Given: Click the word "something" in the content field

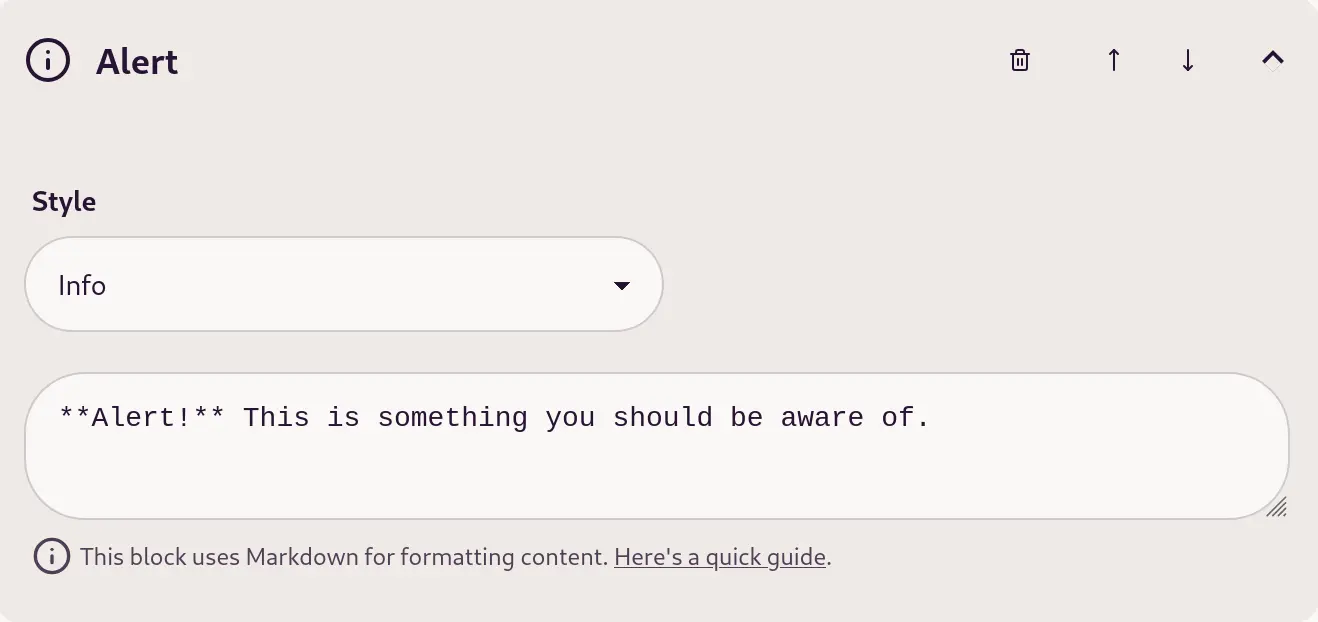Looking at the screenshot, I should [x=452, y=417].
